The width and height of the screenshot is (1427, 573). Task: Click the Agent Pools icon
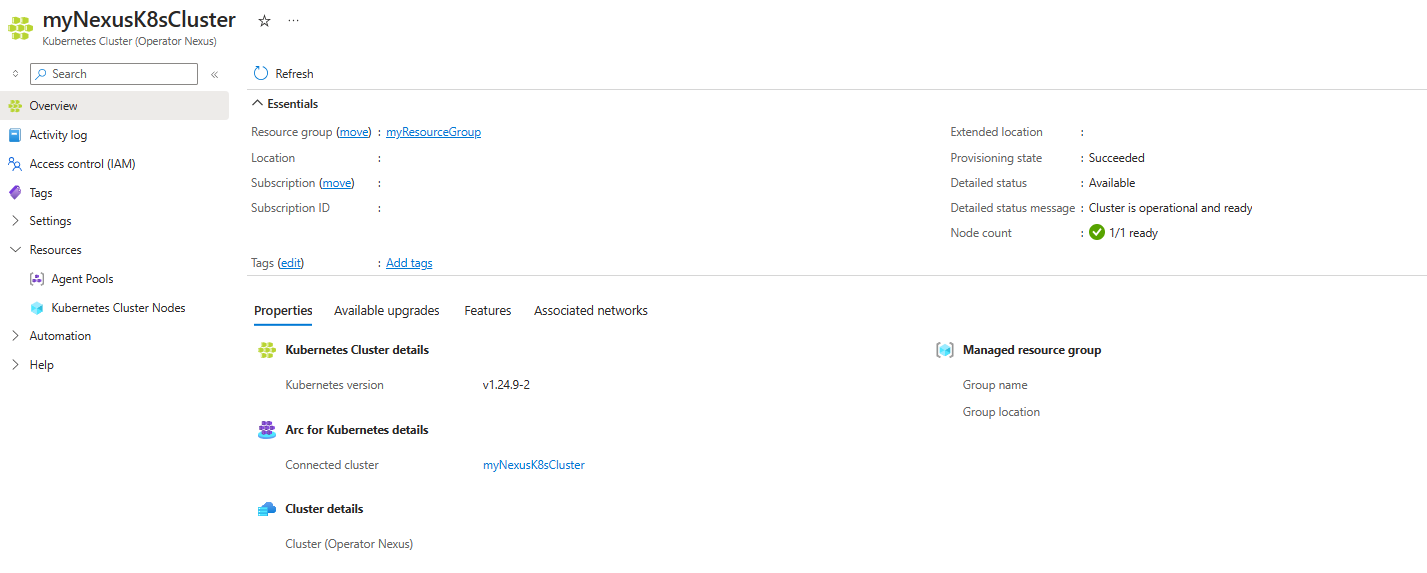tap(37, 279)
